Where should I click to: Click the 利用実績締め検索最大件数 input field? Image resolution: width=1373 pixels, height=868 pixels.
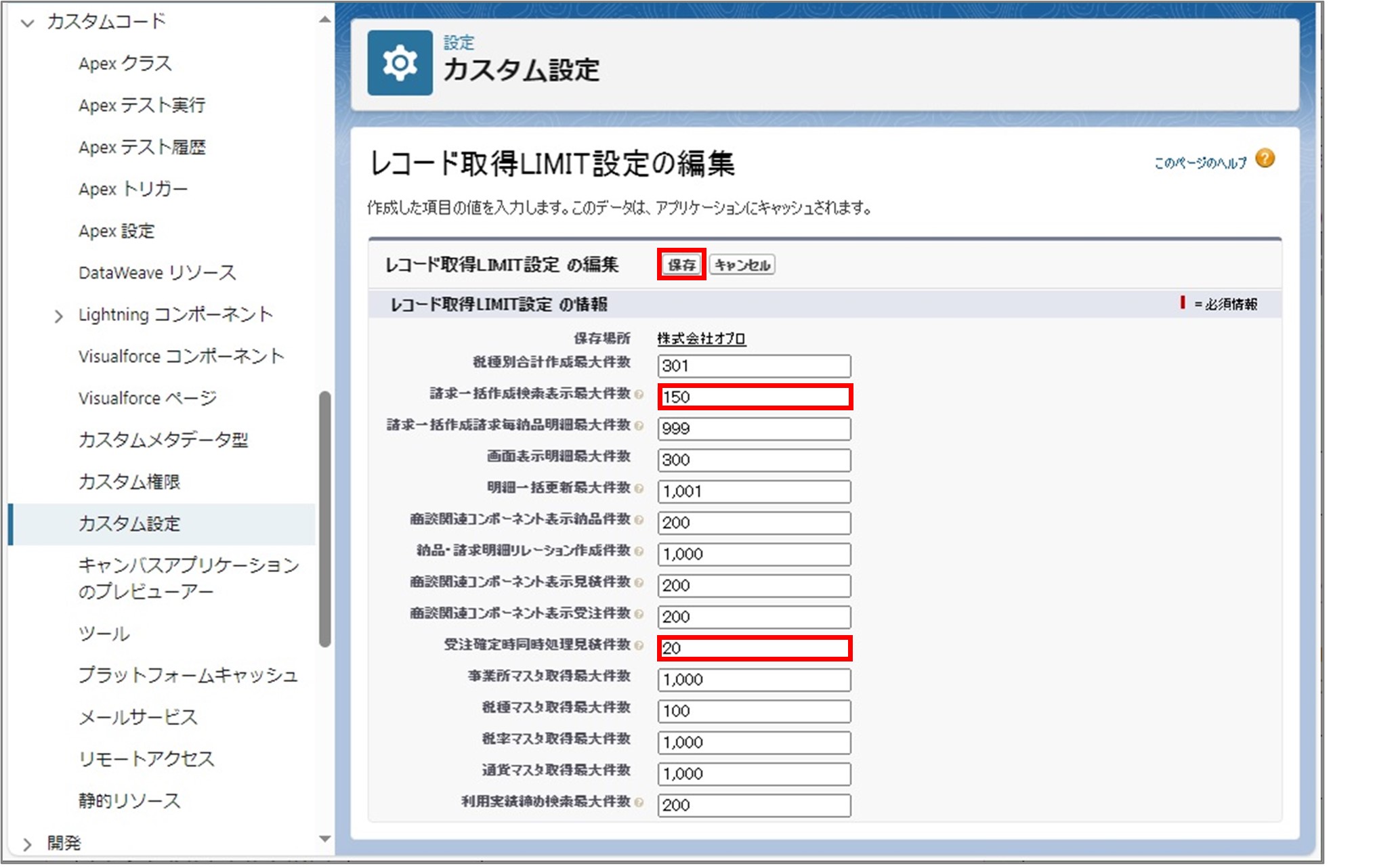pyautogui.click(x=754, y=805)
